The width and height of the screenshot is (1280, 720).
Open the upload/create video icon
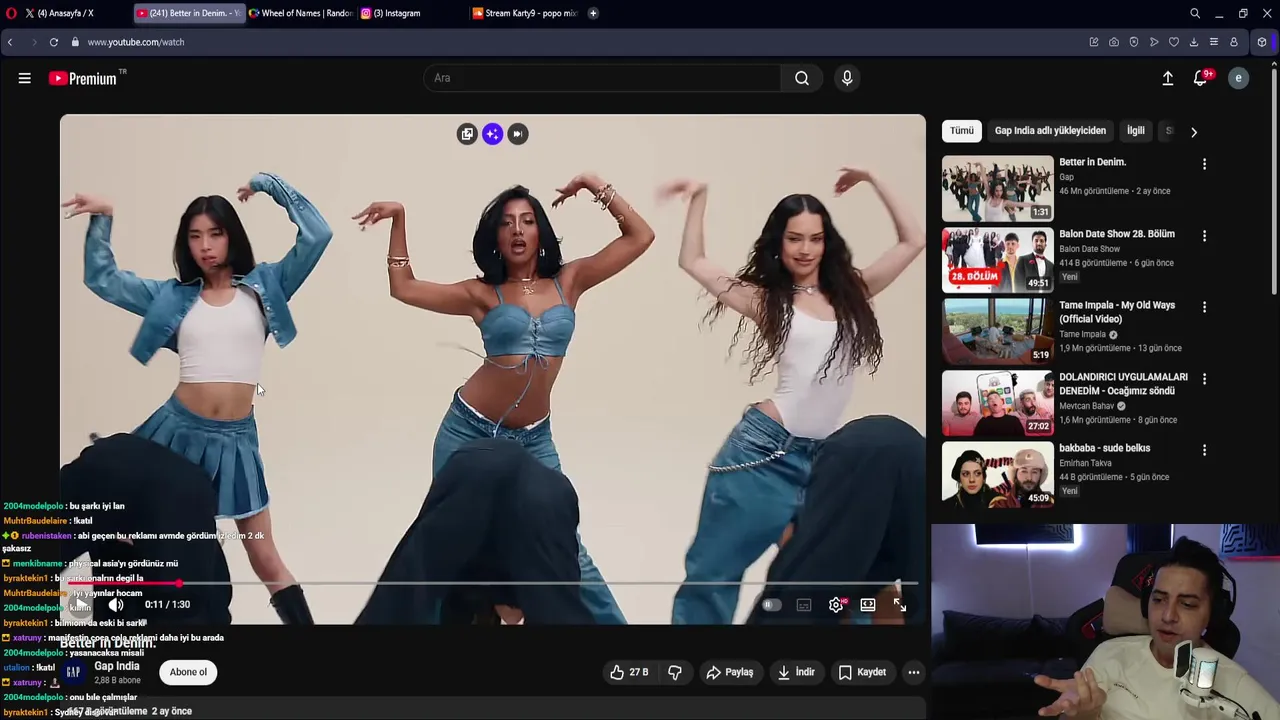[1167, 78]
